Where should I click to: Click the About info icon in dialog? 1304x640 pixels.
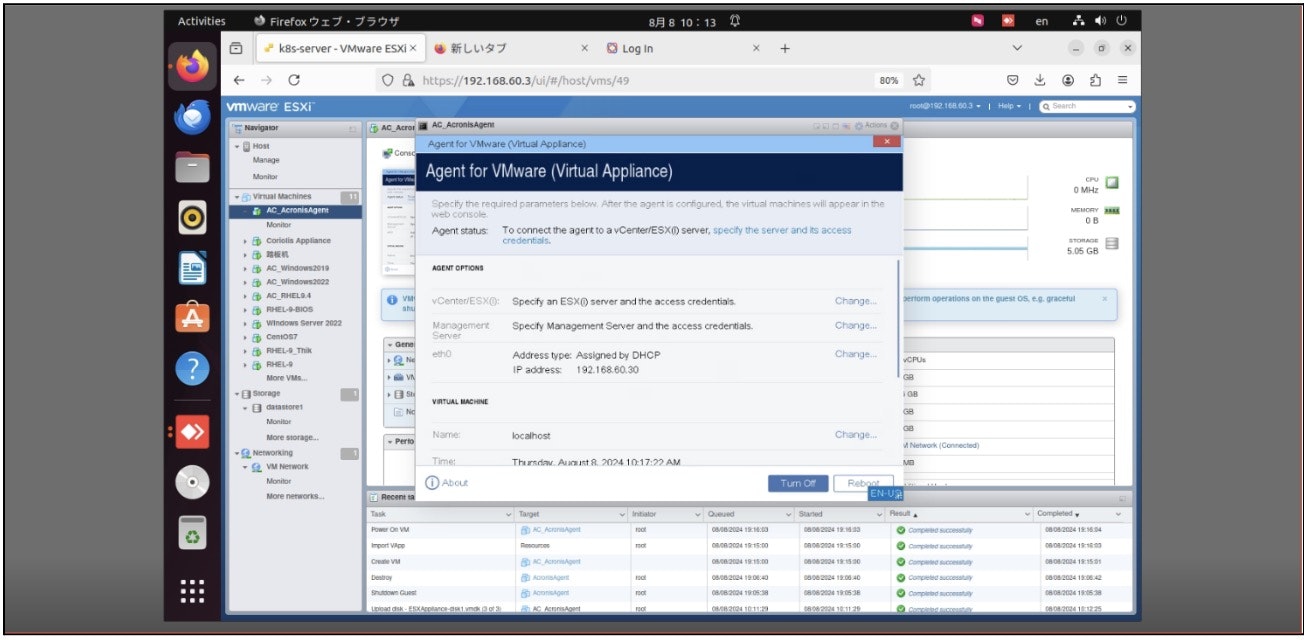432,483
